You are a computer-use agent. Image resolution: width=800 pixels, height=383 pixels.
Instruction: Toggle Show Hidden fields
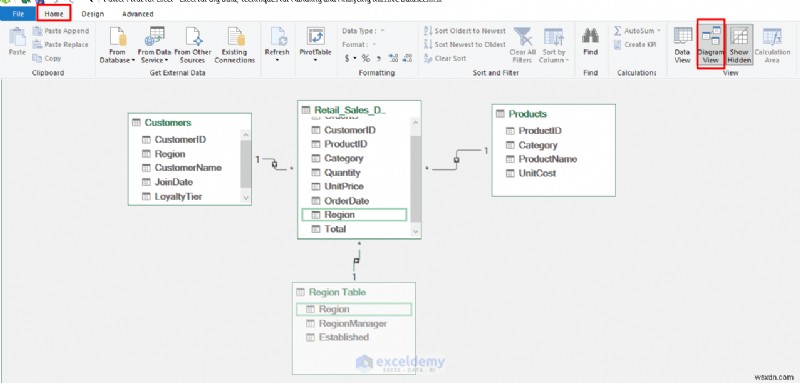(x=739, y=45)
